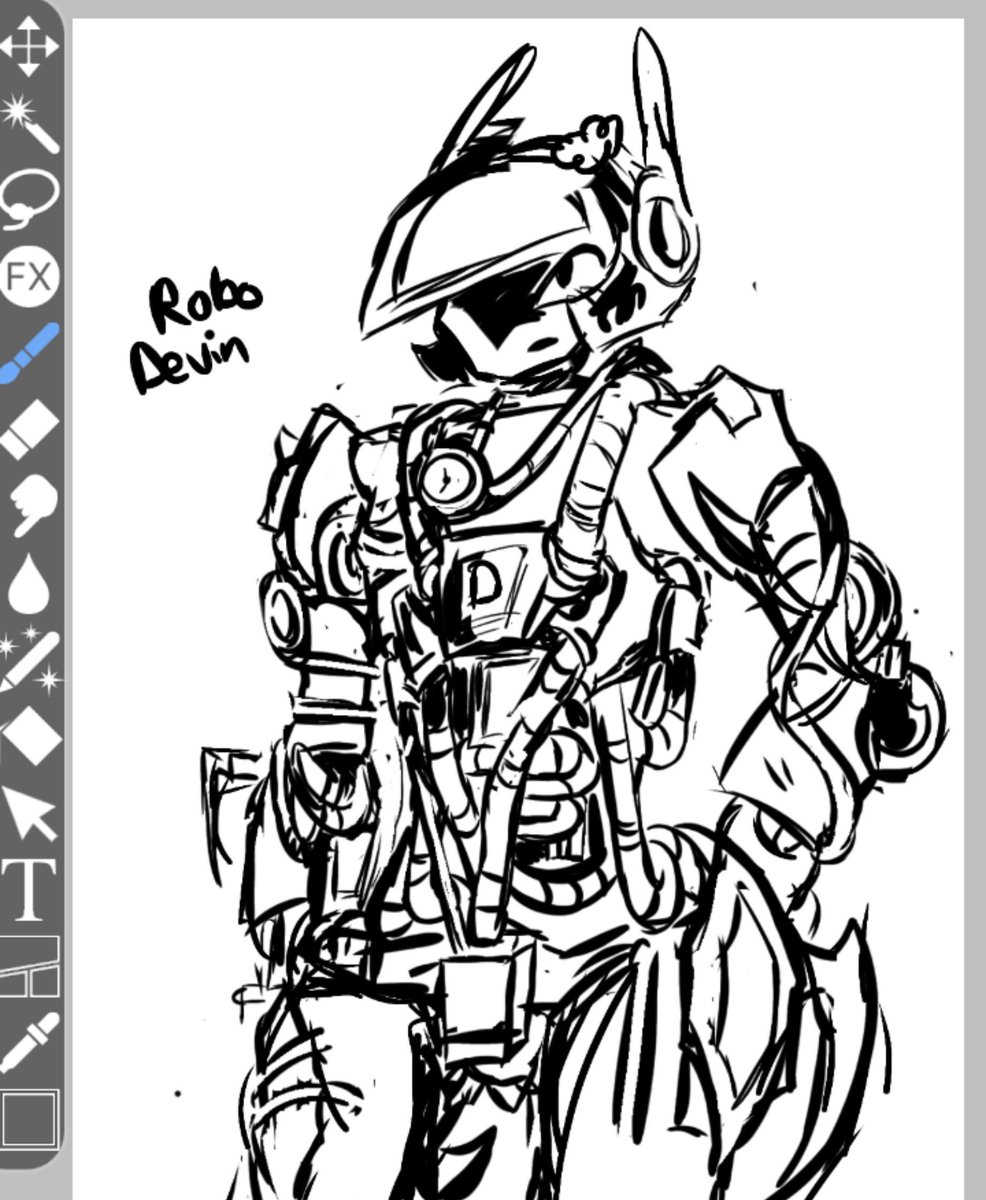
Task: Select the Eraser tool
Action: (29, 430)
